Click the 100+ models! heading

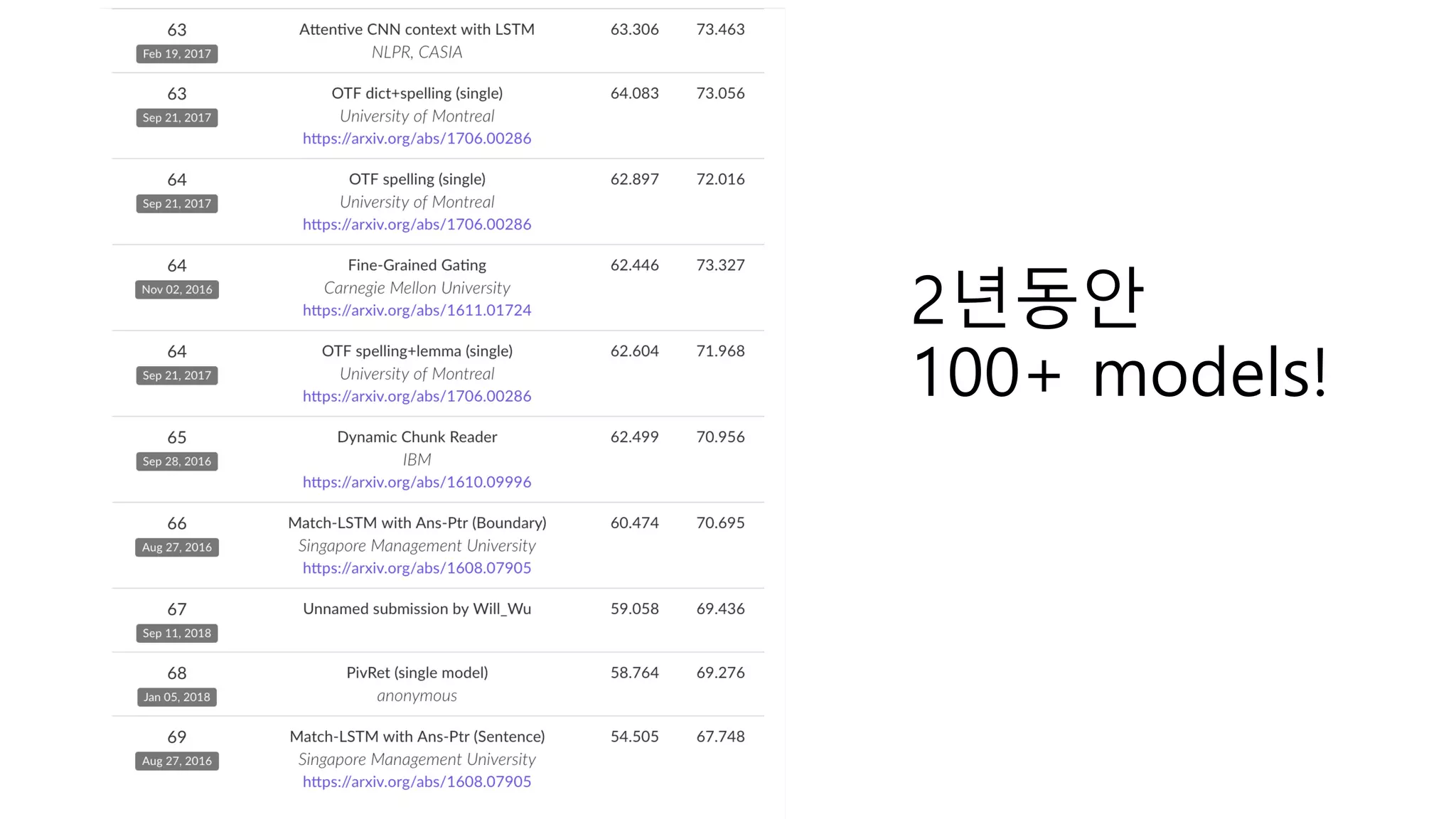(x=1120, y=373)
